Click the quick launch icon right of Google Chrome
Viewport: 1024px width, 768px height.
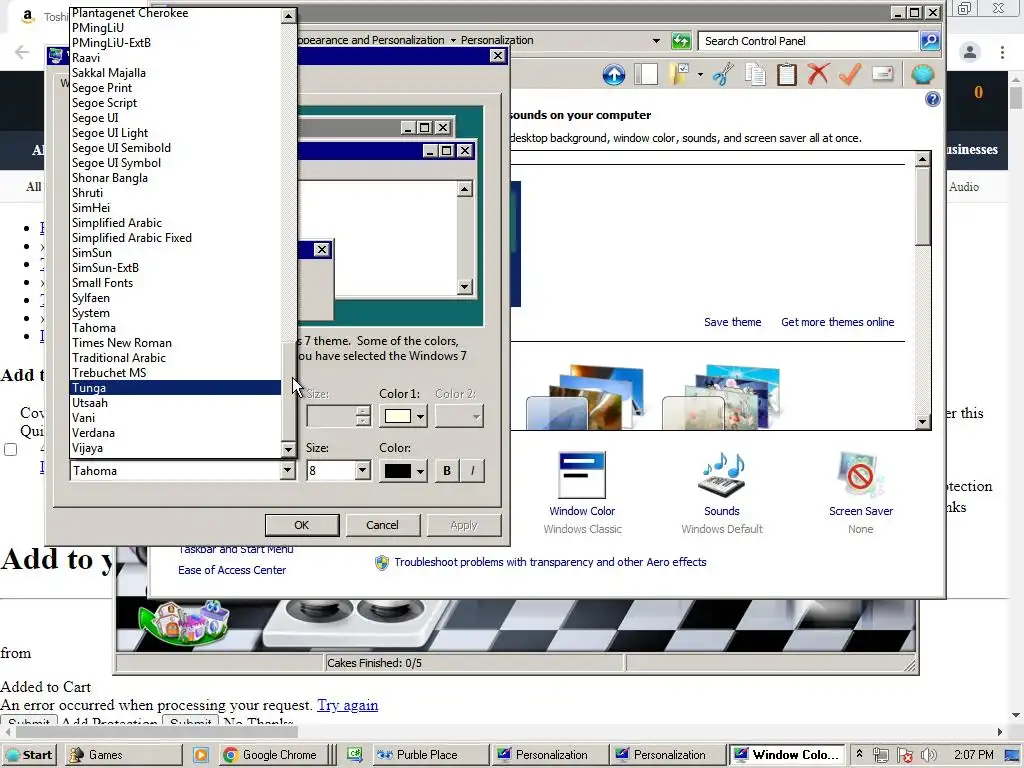[354, 755]
